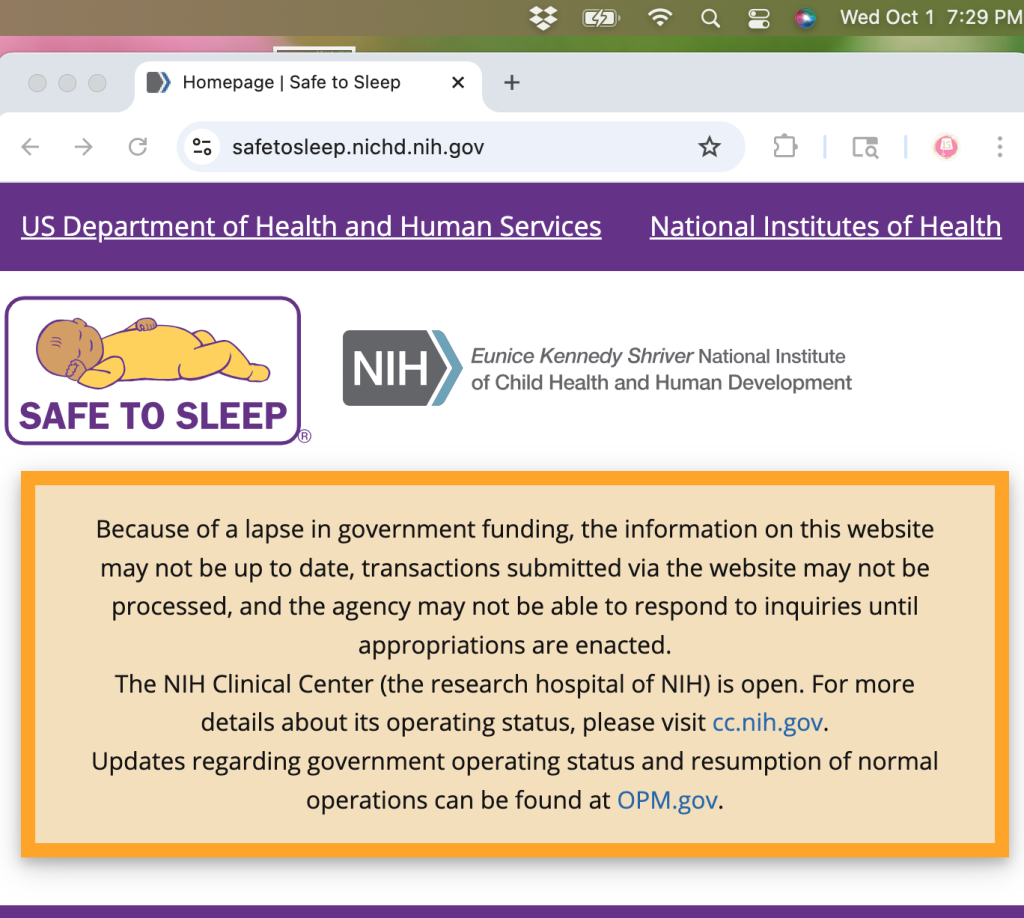
Task: Click inside the address bar
Action: tap(400, 146)
